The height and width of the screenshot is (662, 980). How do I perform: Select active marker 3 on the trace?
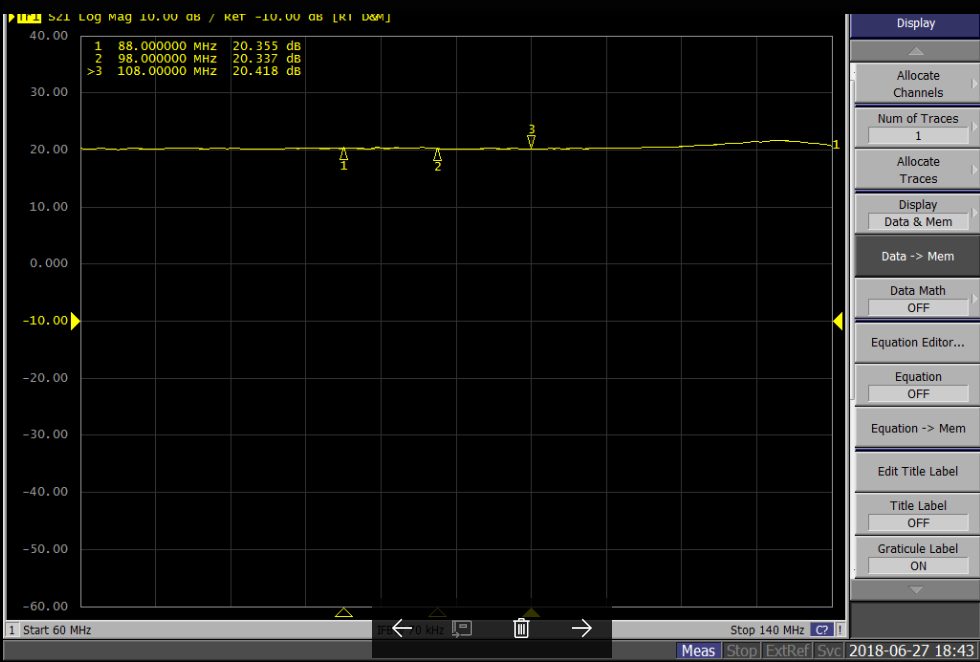coord(531,141)
